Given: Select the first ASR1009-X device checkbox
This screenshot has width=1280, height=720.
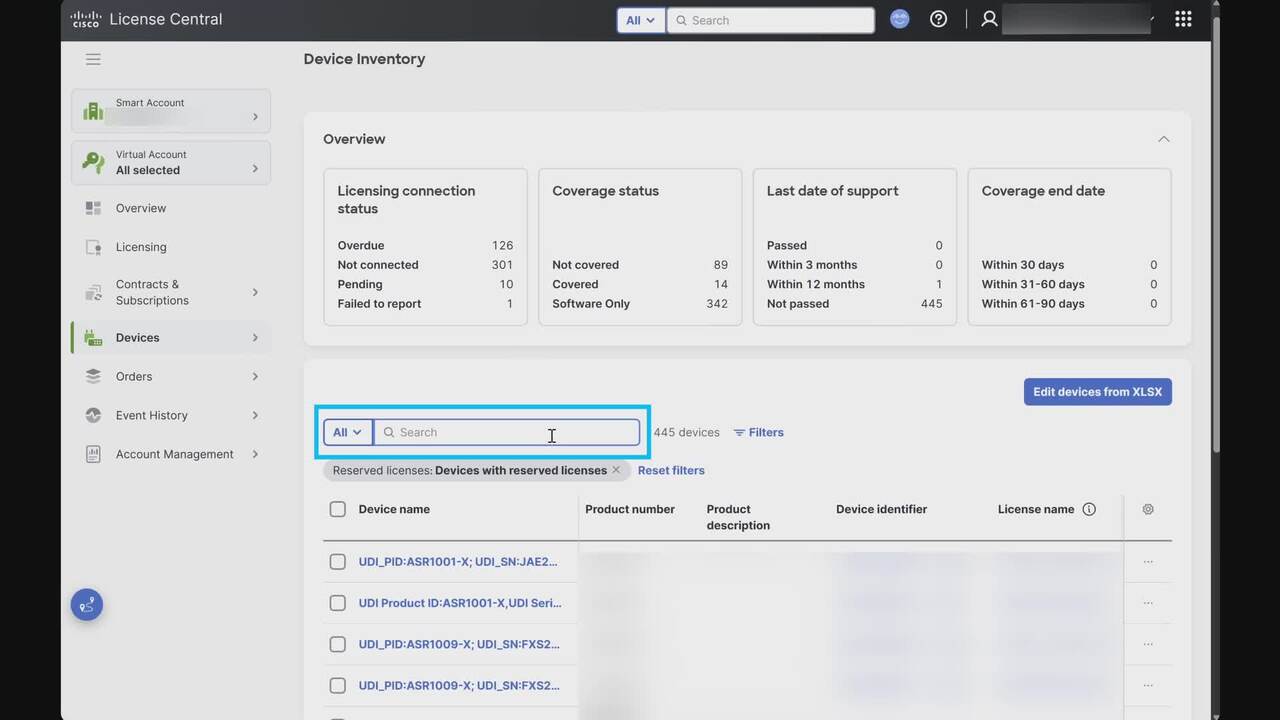Looking at the screenshot, I should point(338,644).
